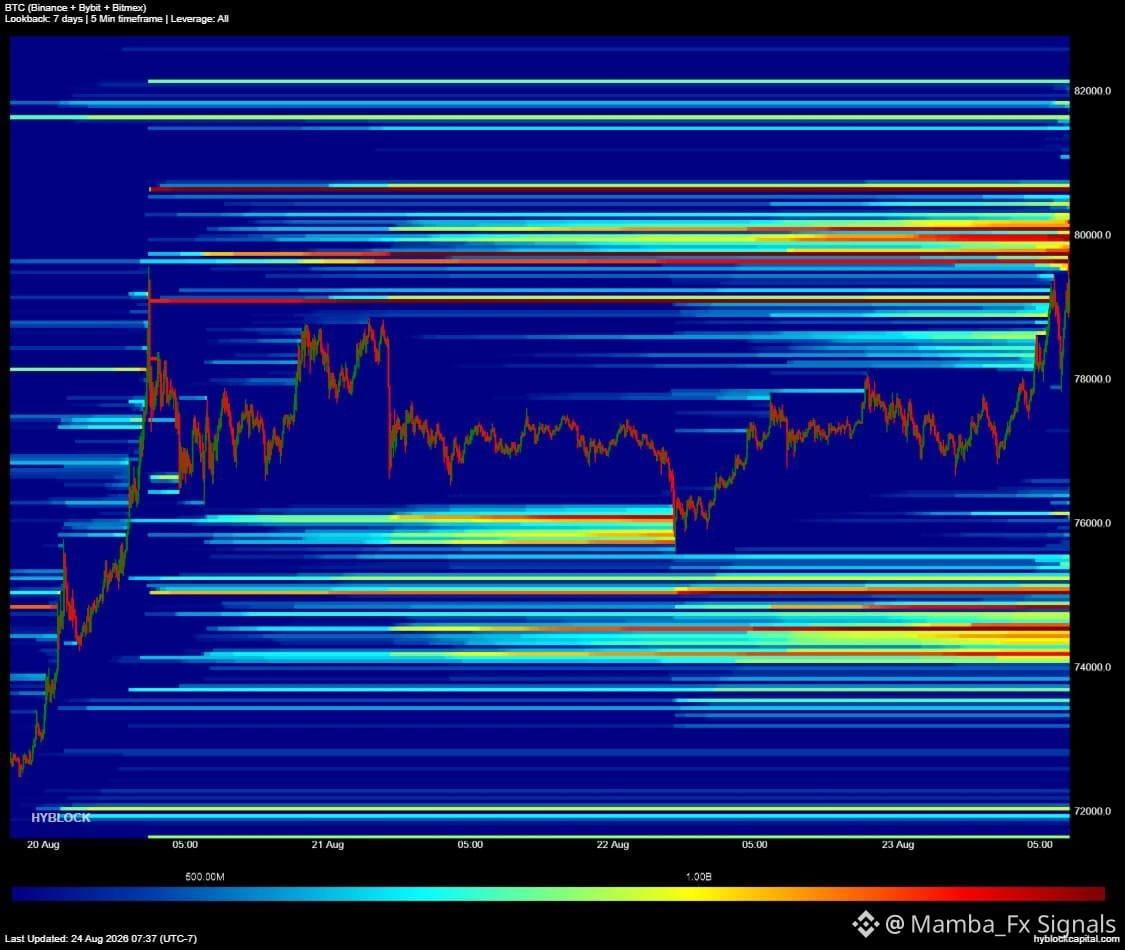This screenshot has width=1125, height=950.
Task: Click the 05:00 label after 23 Aug
Action: (1039, 845)
